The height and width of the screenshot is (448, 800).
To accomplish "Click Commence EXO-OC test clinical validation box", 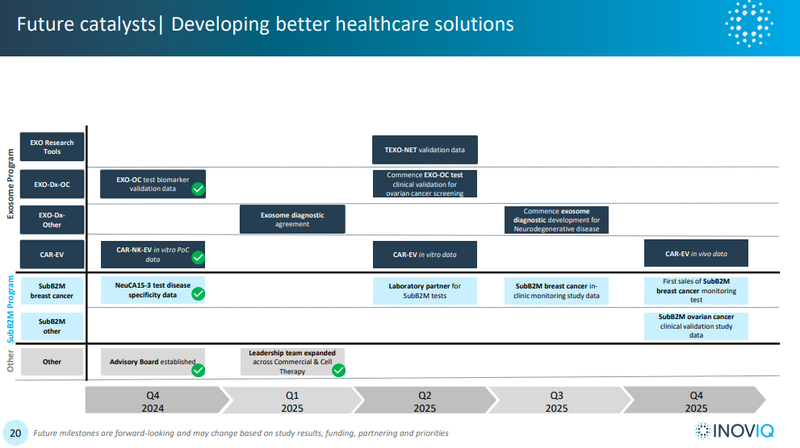I will point(425,184).
